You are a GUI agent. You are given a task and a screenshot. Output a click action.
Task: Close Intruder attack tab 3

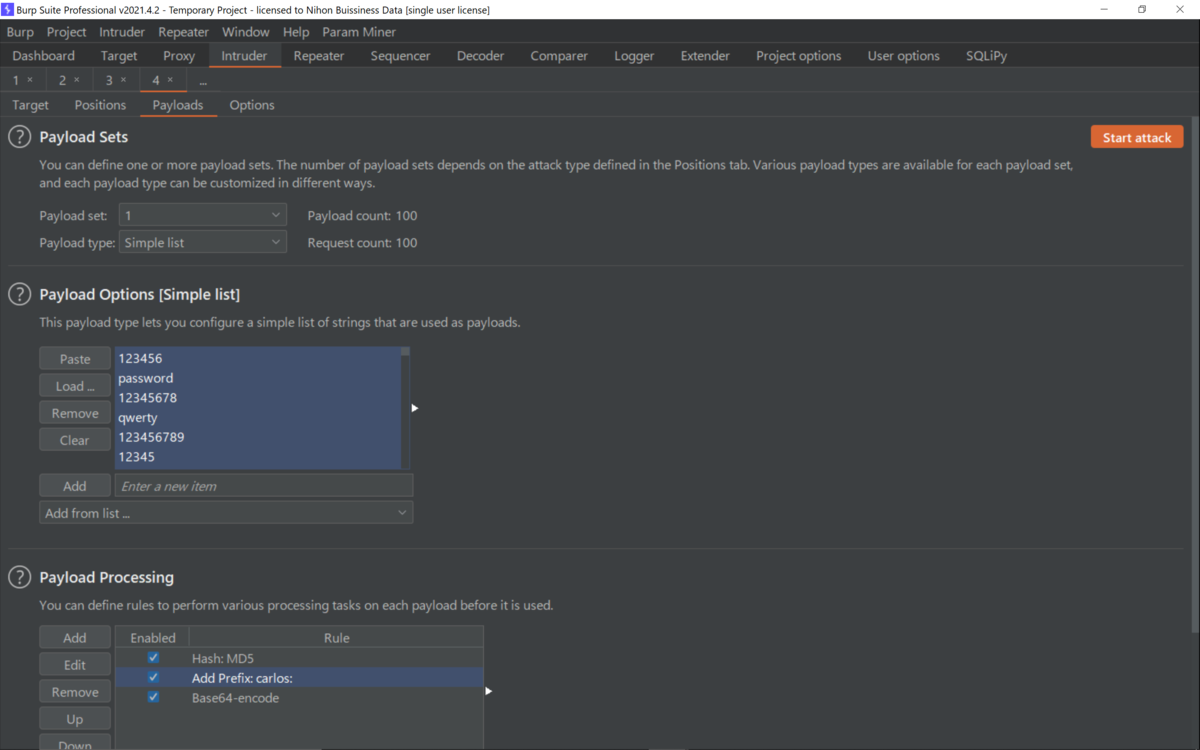(x=123, y=80)
